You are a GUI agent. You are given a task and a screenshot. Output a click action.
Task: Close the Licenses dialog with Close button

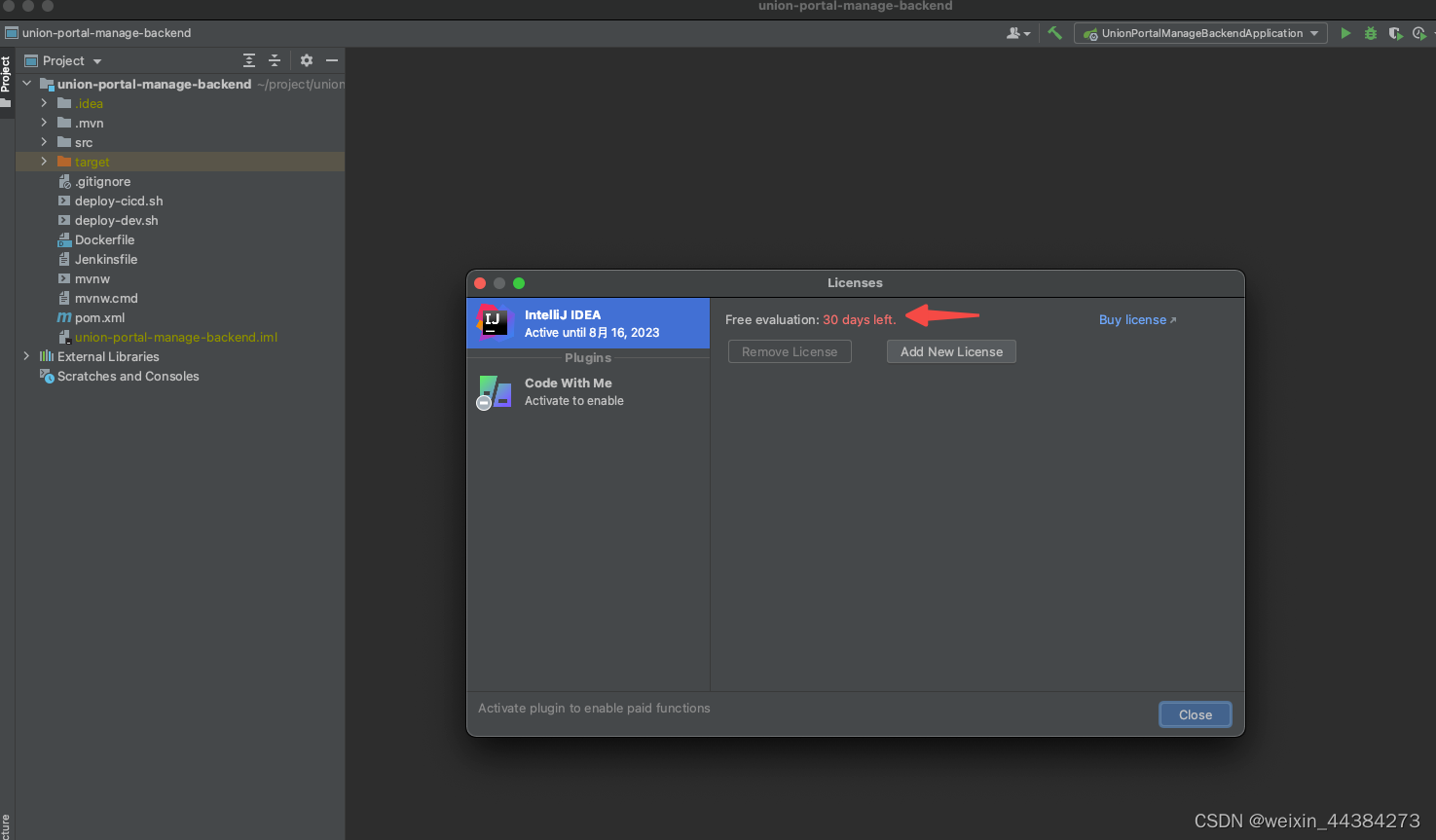[1196, 714]
